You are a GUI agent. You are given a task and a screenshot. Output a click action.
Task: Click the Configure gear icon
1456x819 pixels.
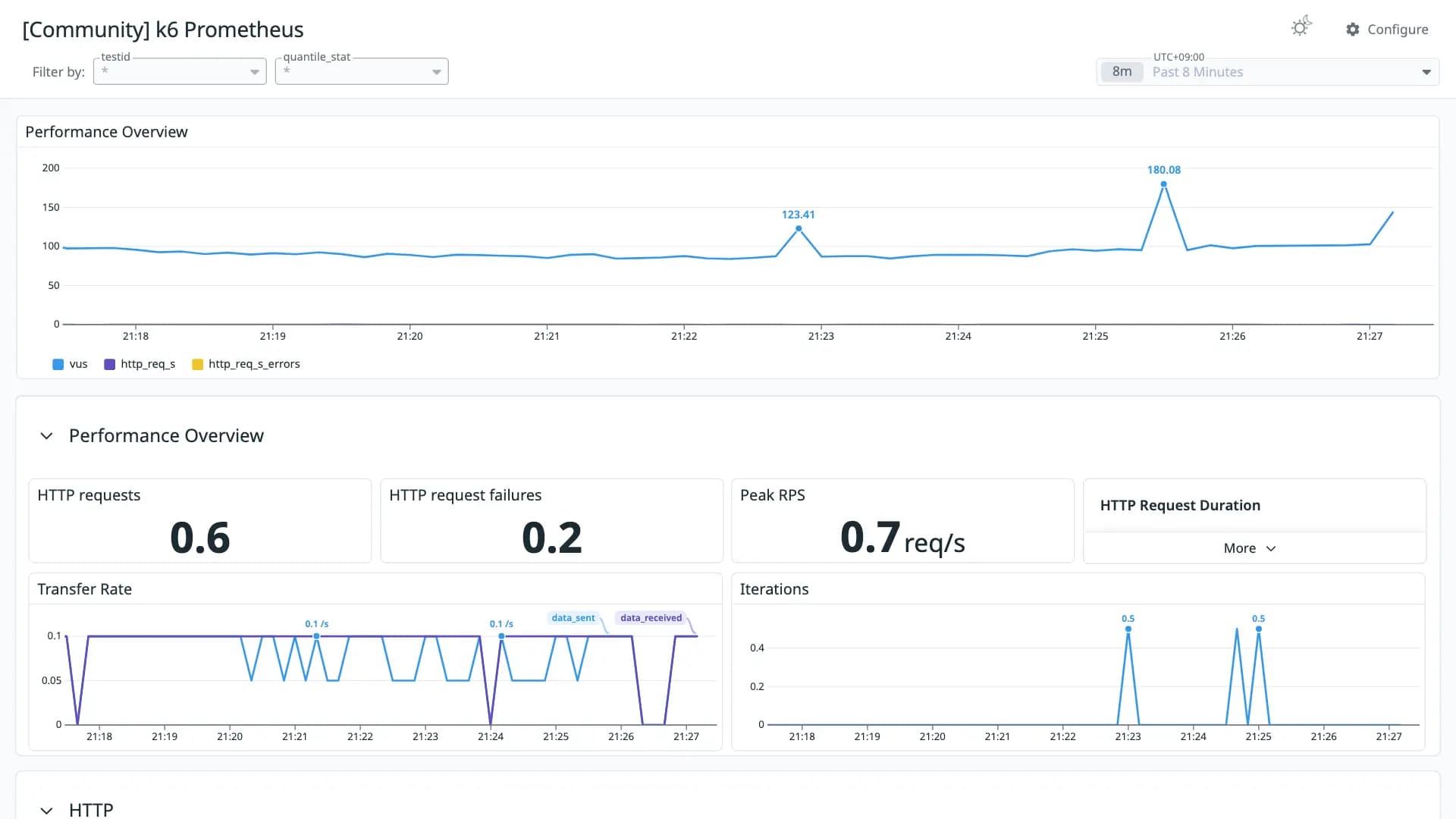point(1353,30)
